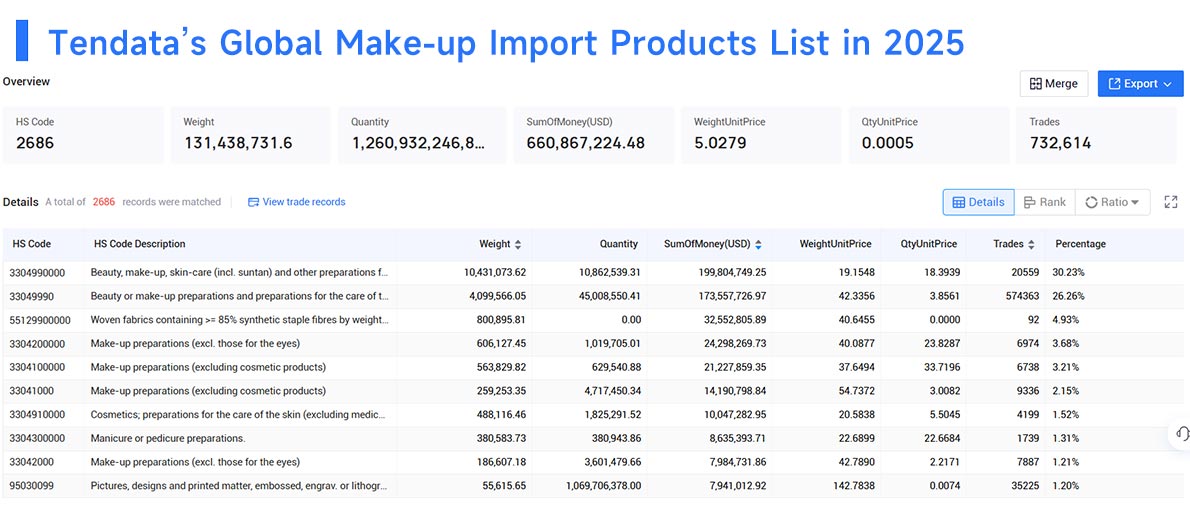Image resolution: width=1190 pixels, height=514 pixels.
Task: Click Pictures, designs and printed matter description
Action: pos(239,486)
